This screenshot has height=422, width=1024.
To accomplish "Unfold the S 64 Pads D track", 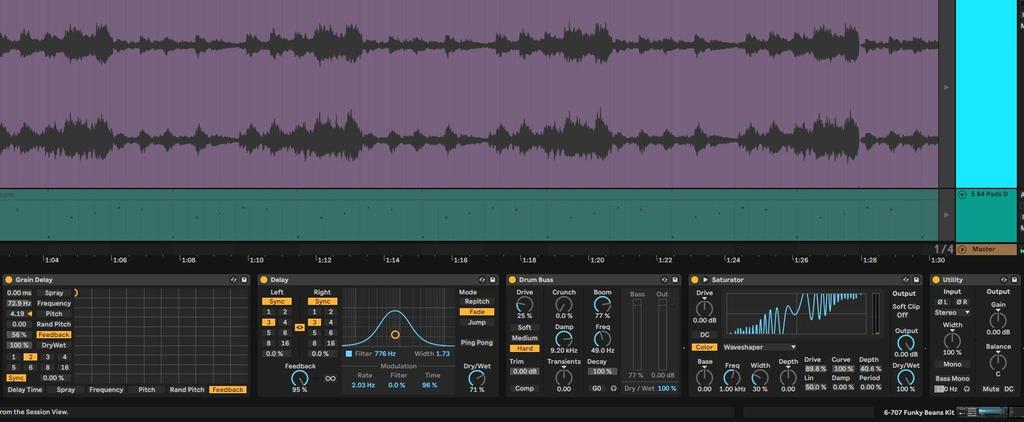I will coord(962,194).
